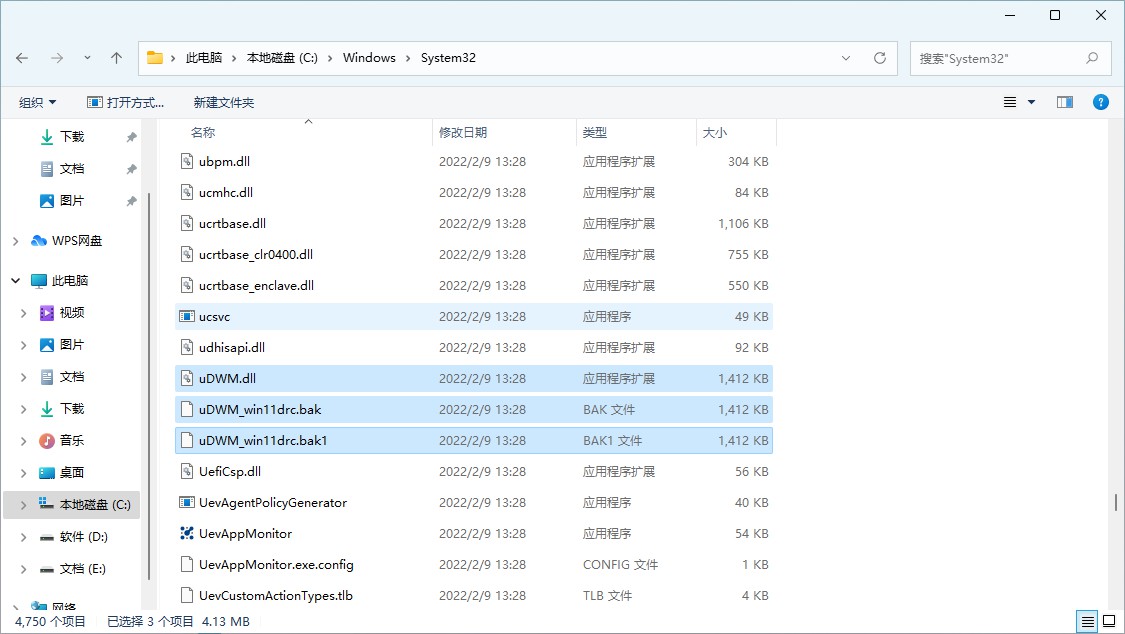
Task: Click Windows in the address breadcrumb
Action: (x=369, y=58)
